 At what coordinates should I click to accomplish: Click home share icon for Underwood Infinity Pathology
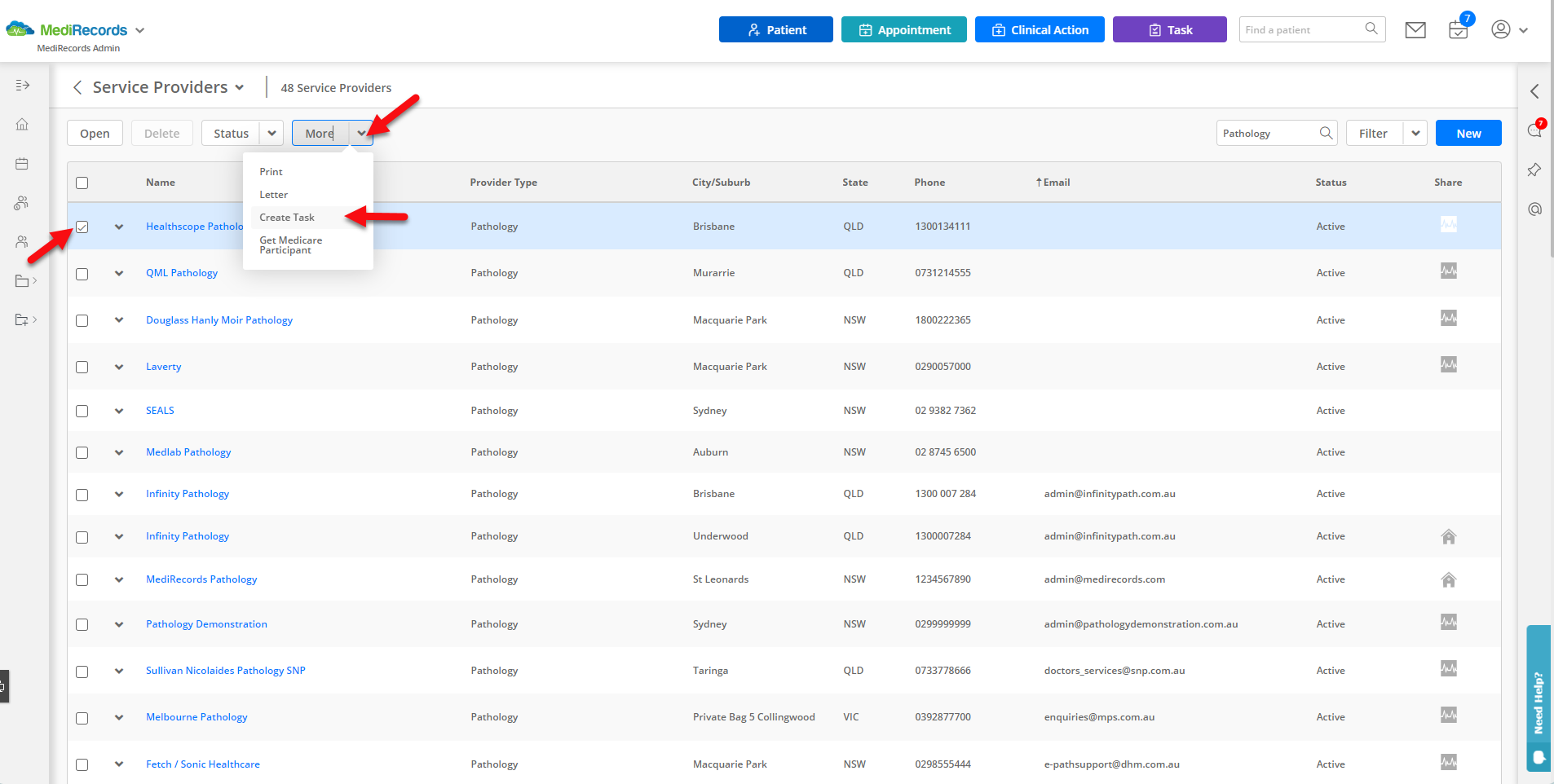(x=1449, y=537)
